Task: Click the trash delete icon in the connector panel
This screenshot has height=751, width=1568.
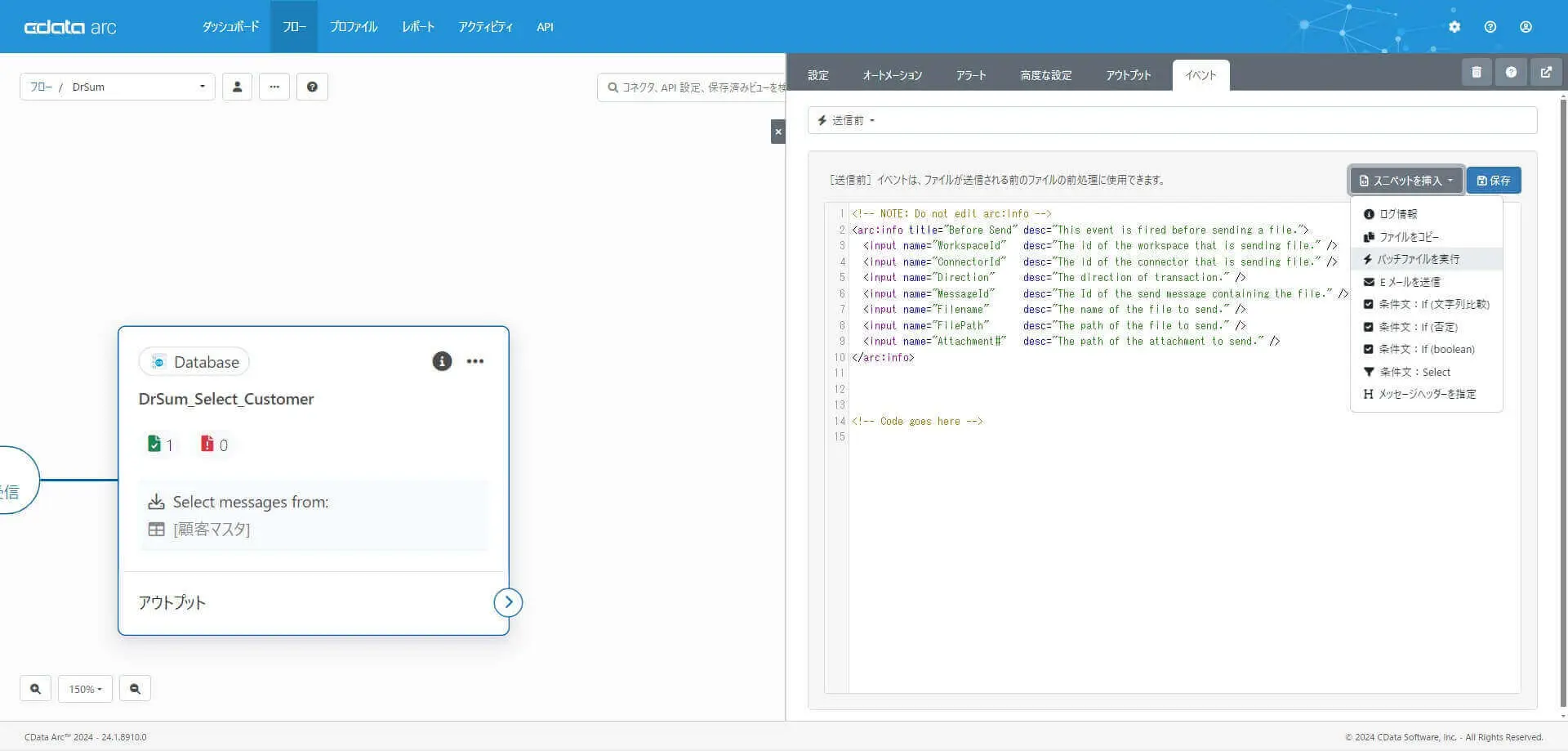Action: pyautogui.click(x=1477, y=73)
